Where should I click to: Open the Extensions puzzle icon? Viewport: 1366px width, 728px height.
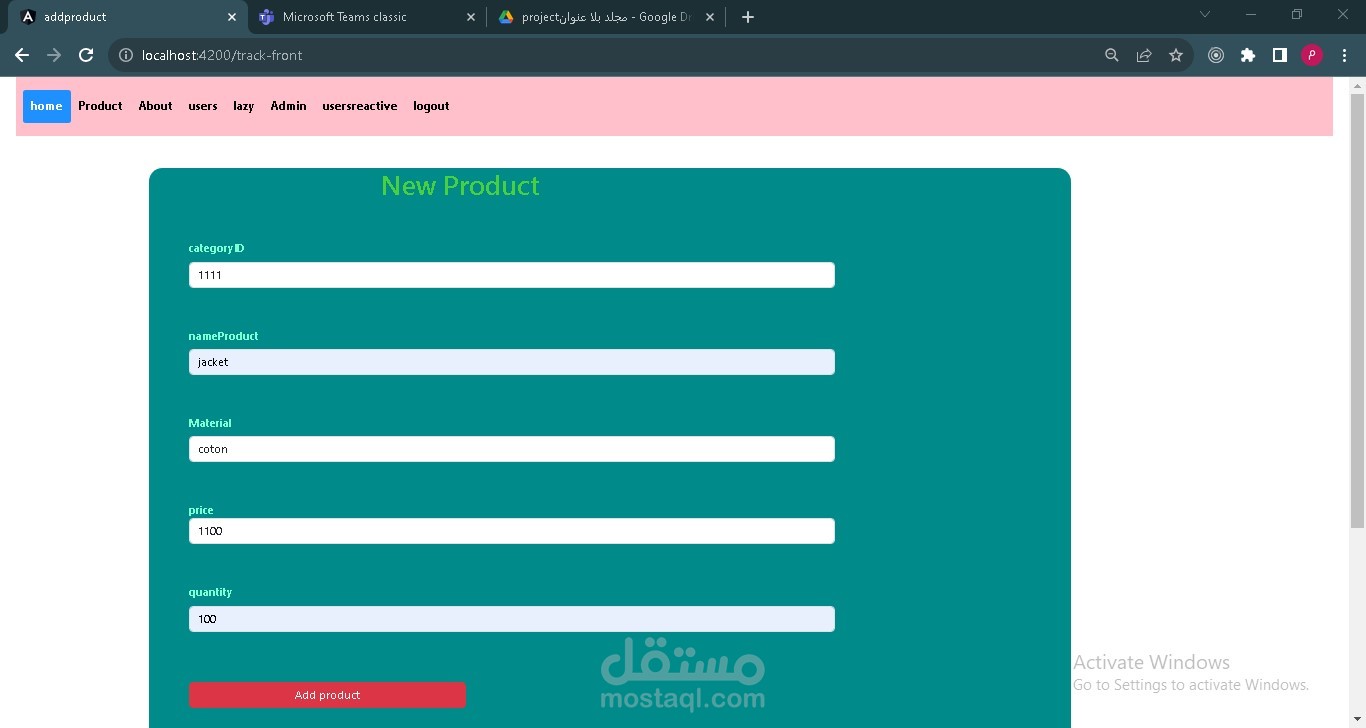pyautogui.click(x=1248, y=55)
